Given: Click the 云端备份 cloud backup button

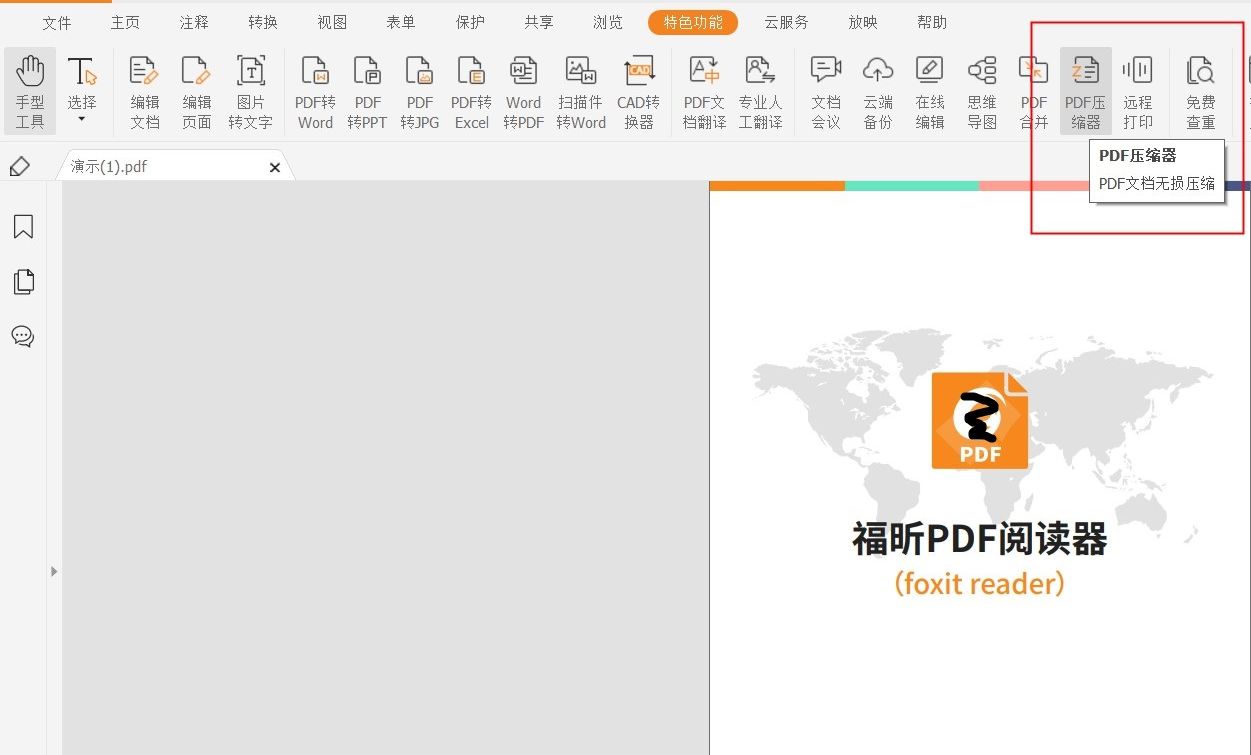Looking at the screenshot, I should point(877,90).
